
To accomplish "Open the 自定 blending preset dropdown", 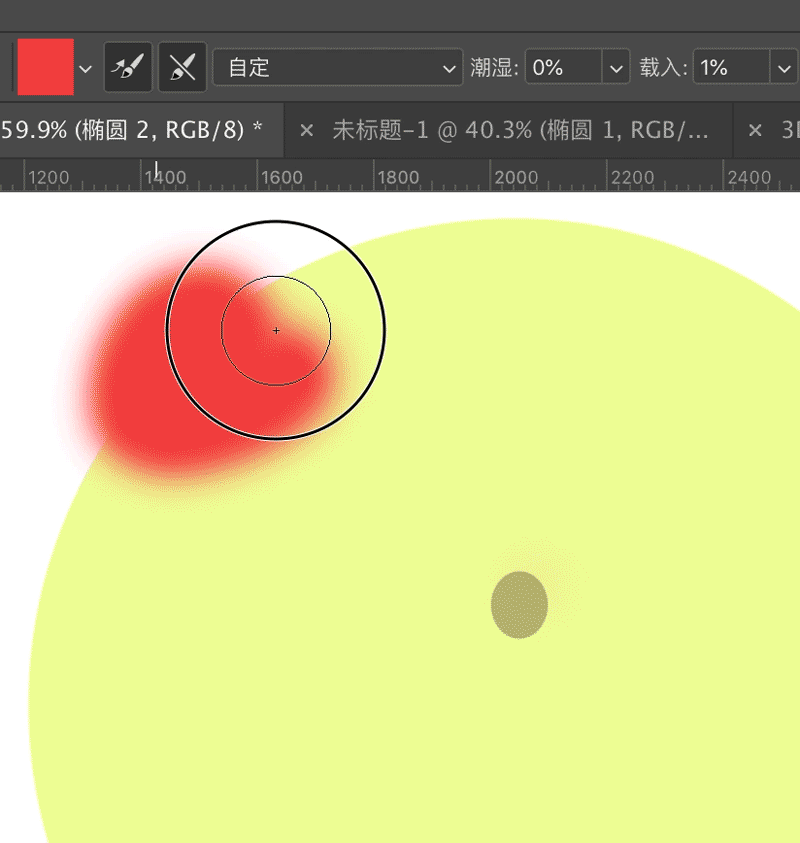I will [338, 67].
